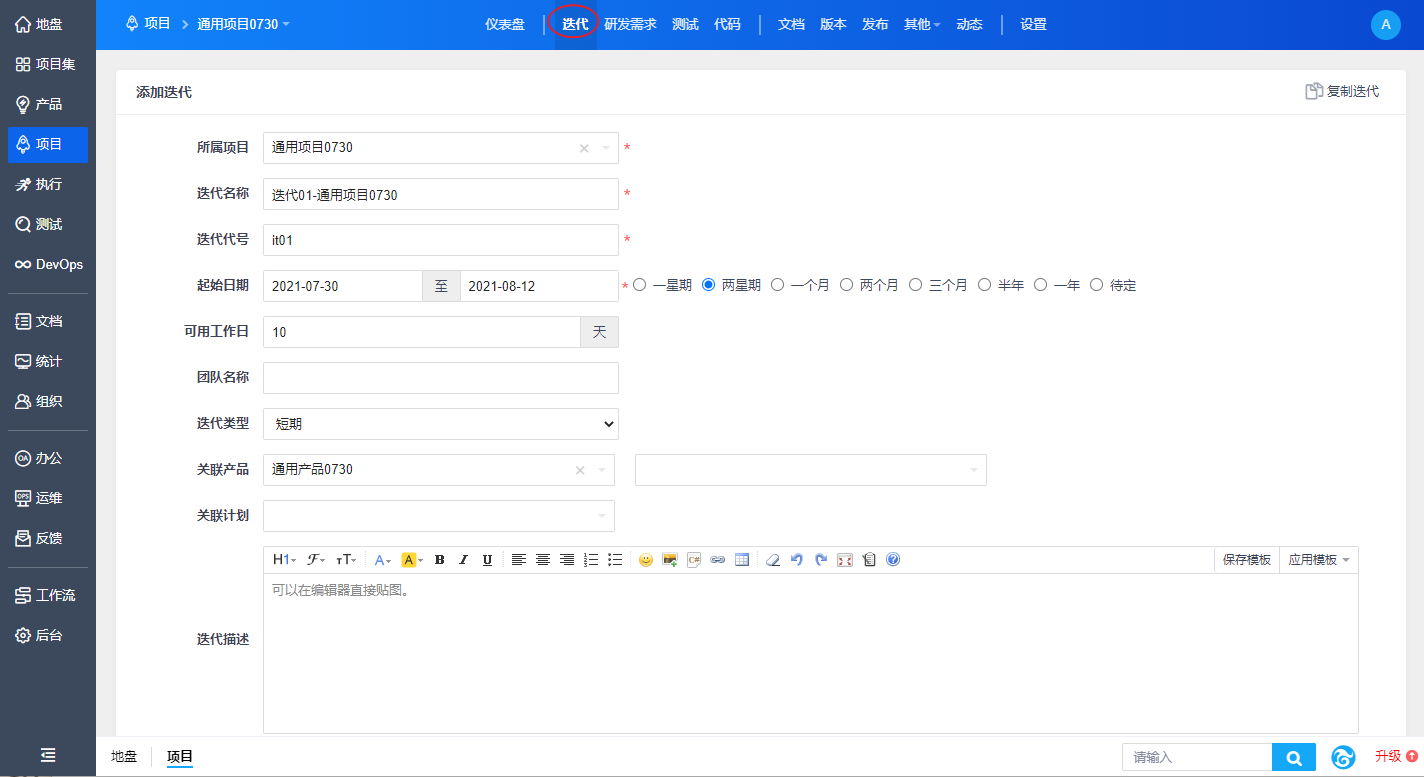
Task: Insert a hyperlink via the editor toolbar
Action: [x=717, y=560]
